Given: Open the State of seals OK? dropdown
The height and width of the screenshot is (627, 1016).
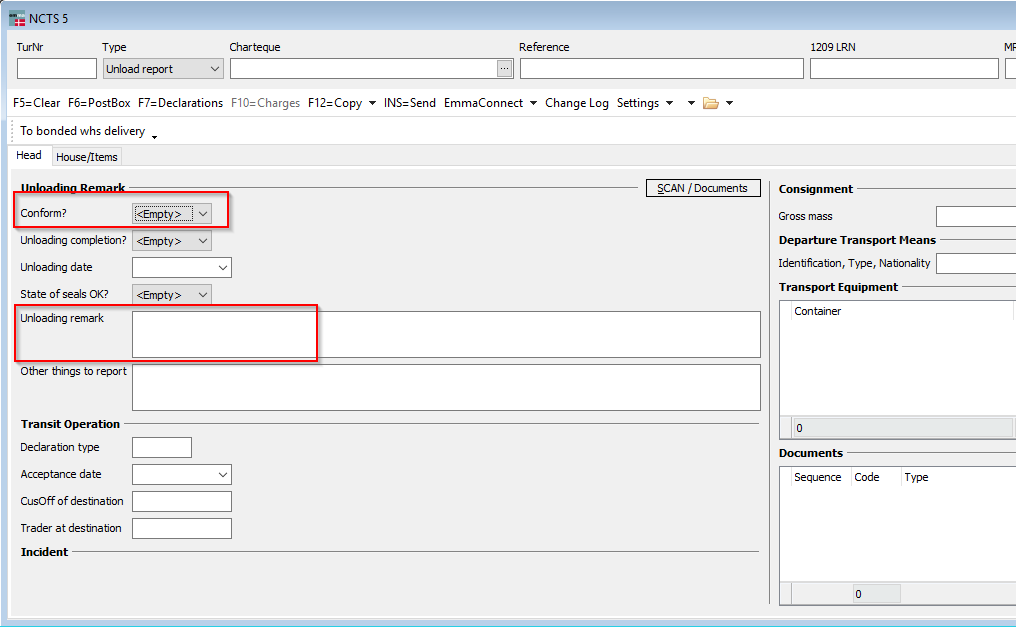Looking at the screenshot, I should click(173, 294).
